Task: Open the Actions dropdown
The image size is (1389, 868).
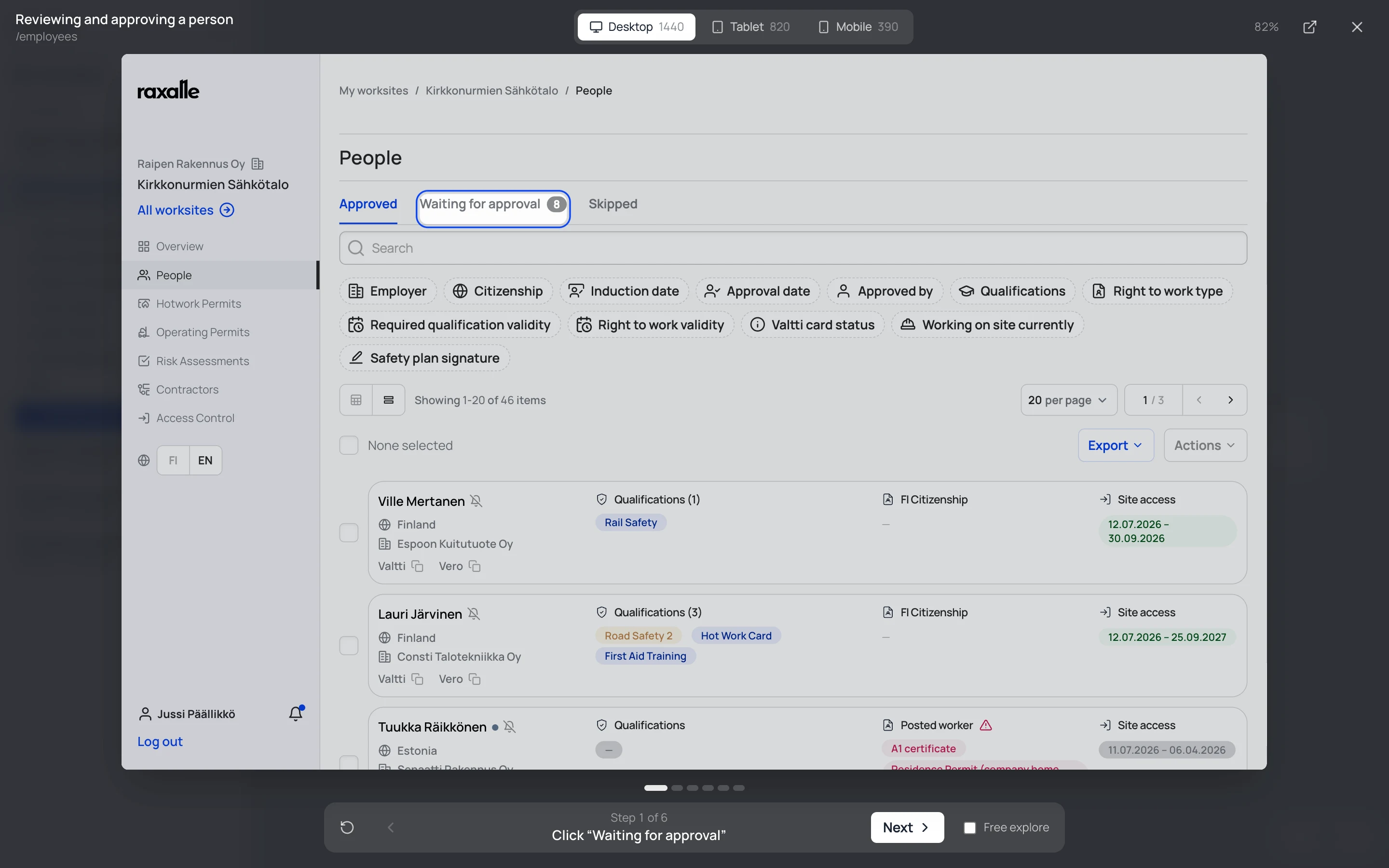Action: (1205, 446)
